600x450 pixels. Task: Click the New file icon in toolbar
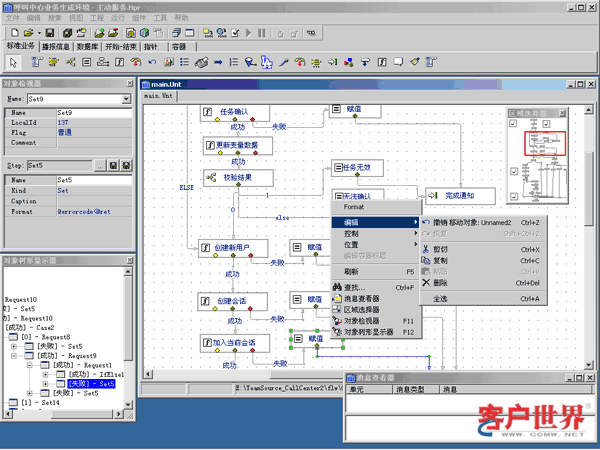[12, 32]
